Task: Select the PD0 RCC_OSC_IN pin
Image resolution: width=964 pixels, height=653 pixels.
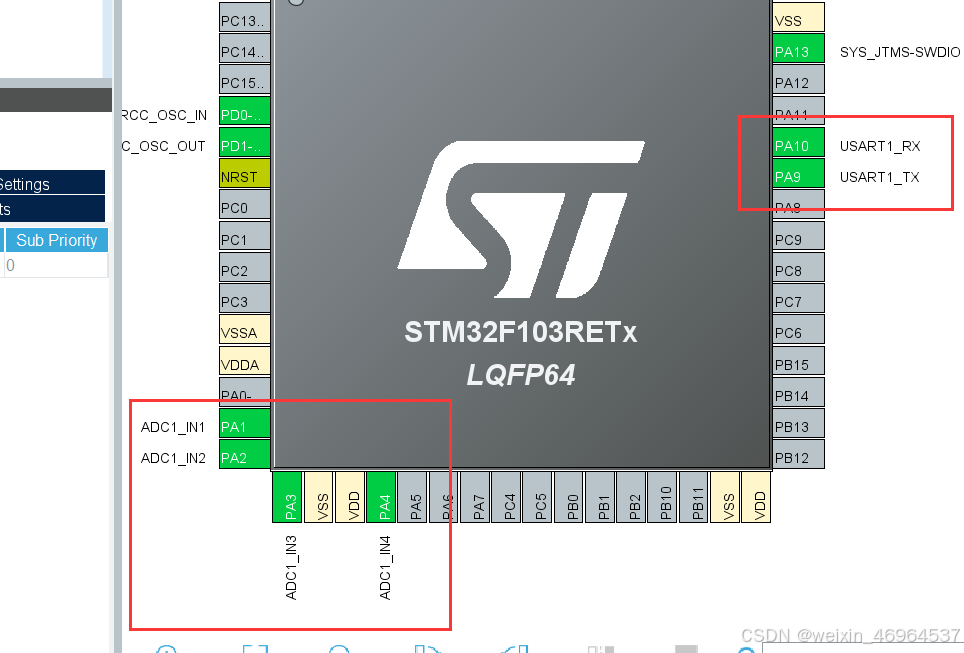Action: (243, 113)
